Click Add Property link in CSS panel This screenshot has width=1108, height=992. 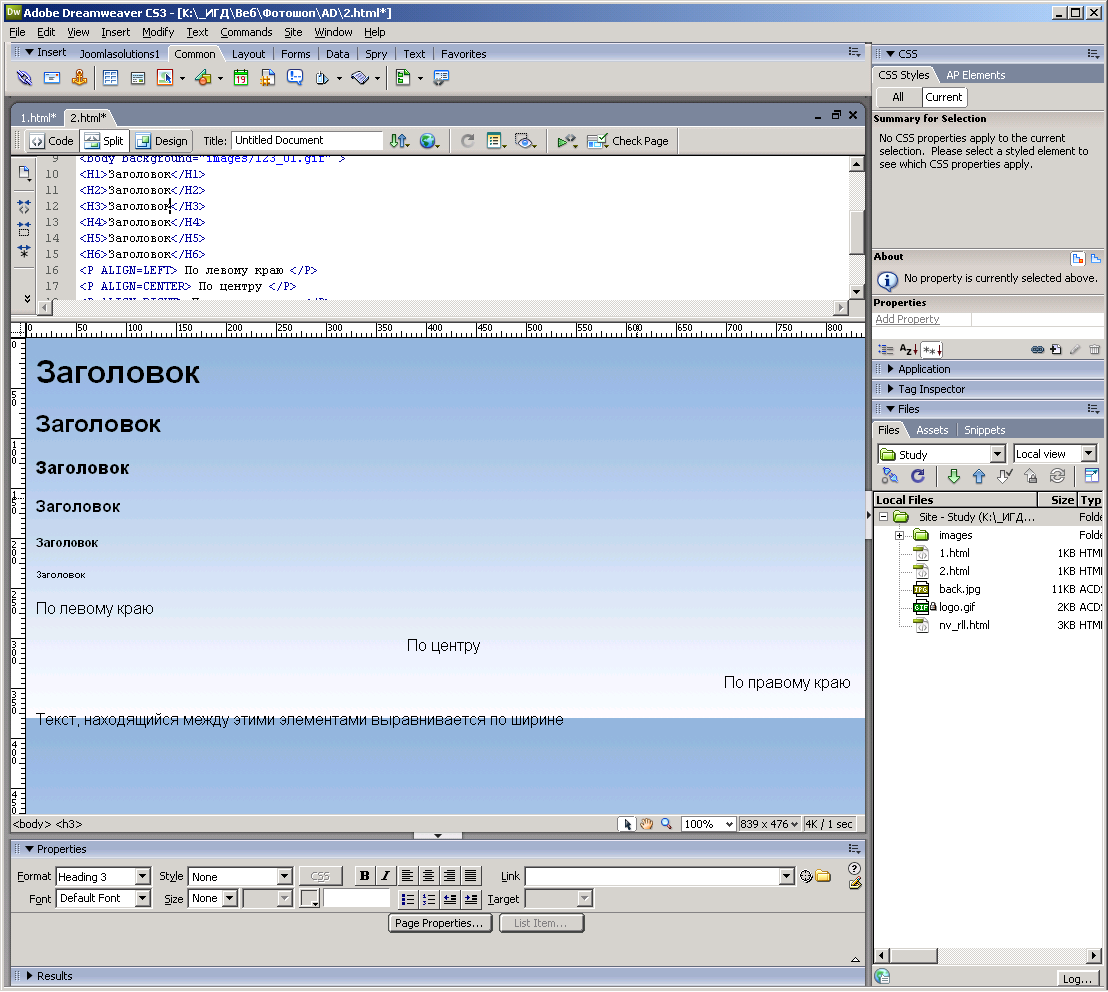907,319
